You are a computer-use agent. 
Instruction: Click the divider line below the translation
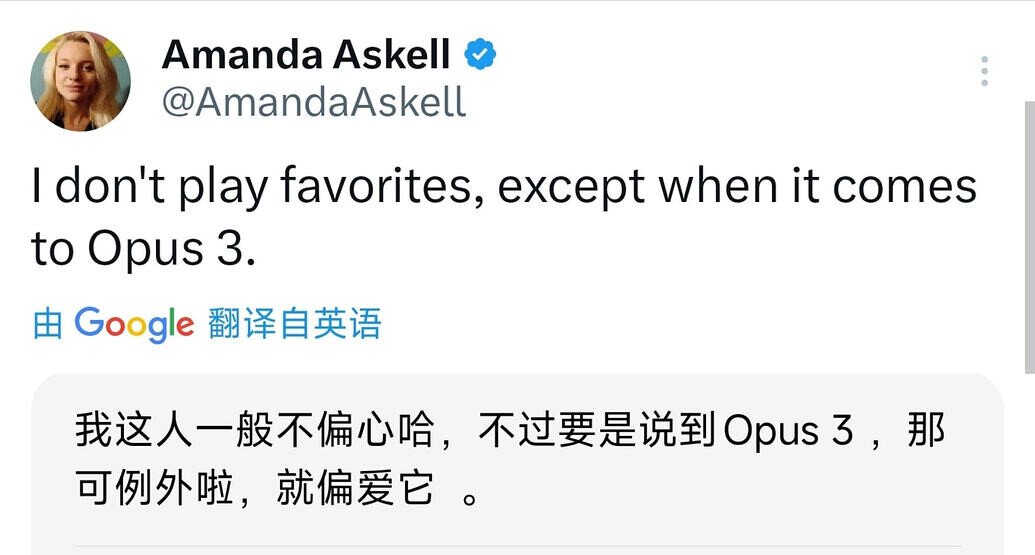(518, 546)
